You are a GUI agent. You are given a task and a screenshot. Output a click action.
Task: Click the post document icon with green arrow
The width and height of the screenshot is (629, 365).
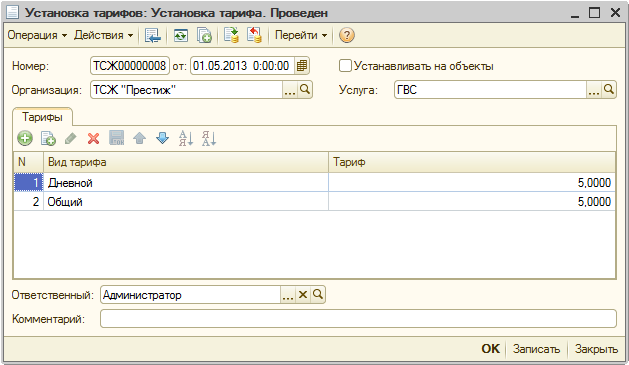point(231,35)
